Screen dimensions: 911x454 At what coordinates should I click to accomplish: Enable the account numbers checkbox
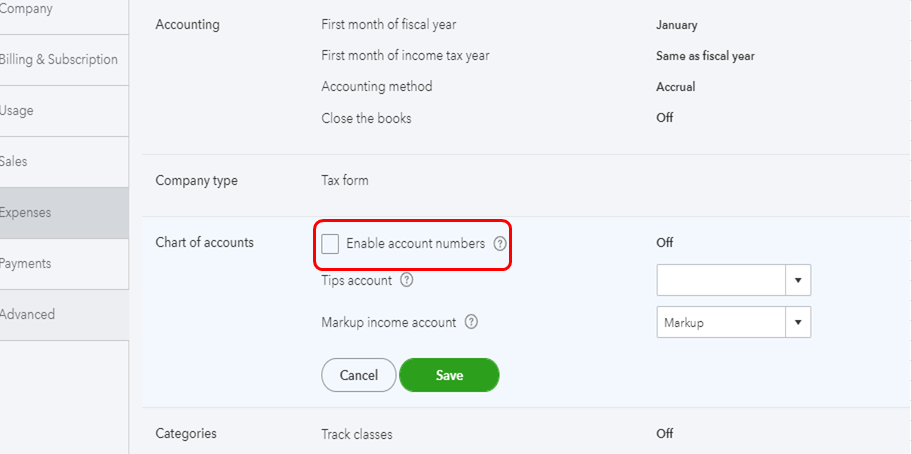point(330,243)
